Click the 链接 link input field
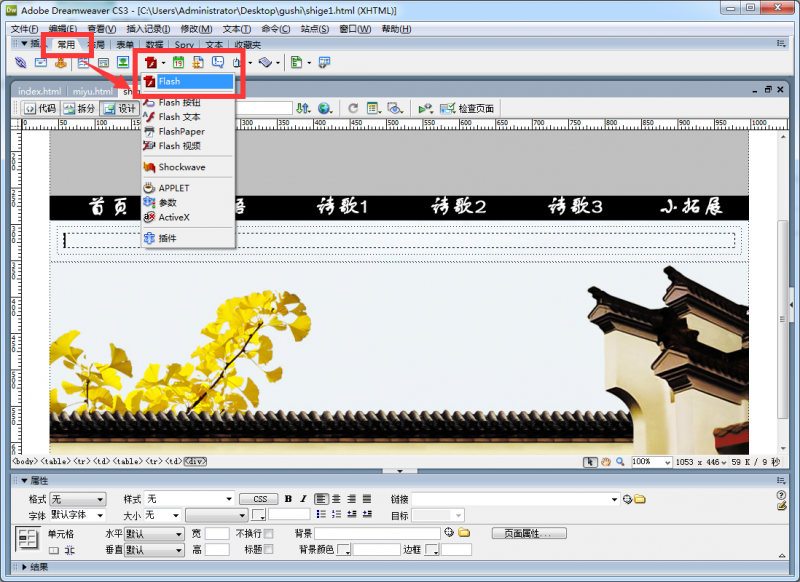800x582 pixels. coord(515,499)
